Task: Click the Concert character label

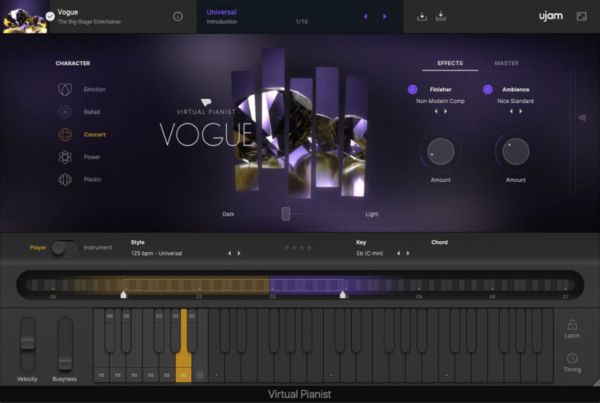Action: 95,134
